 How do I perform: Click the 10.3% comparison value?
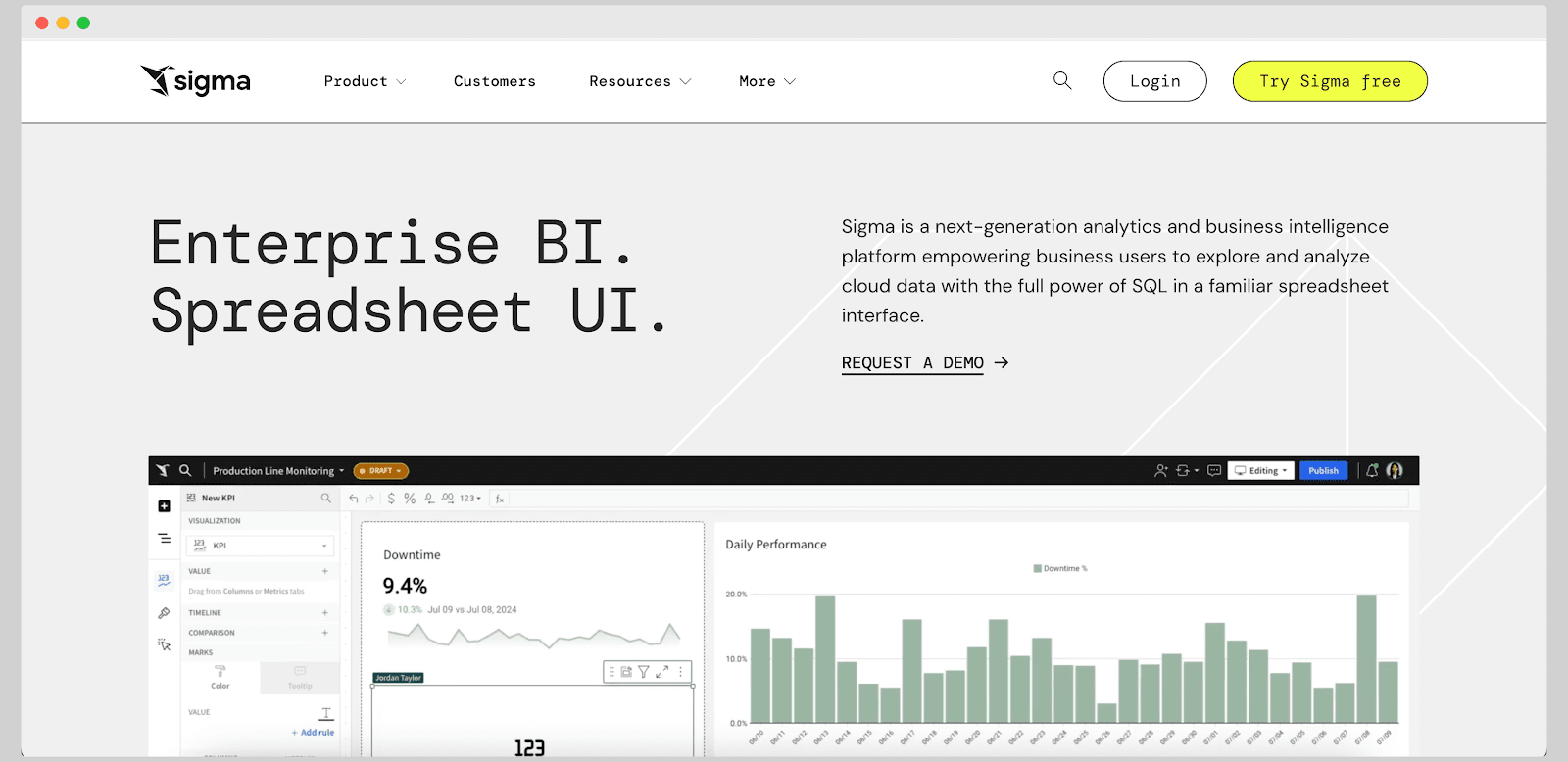(x=410, y=609)
